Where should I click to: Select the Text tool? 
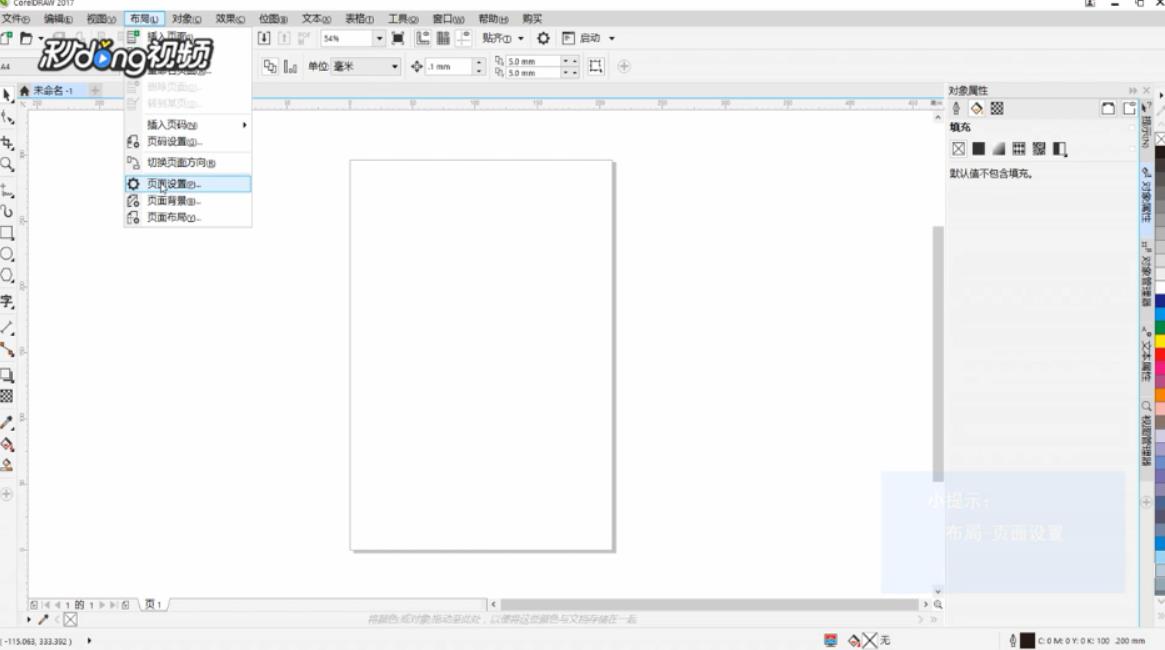tap(7, 301)
